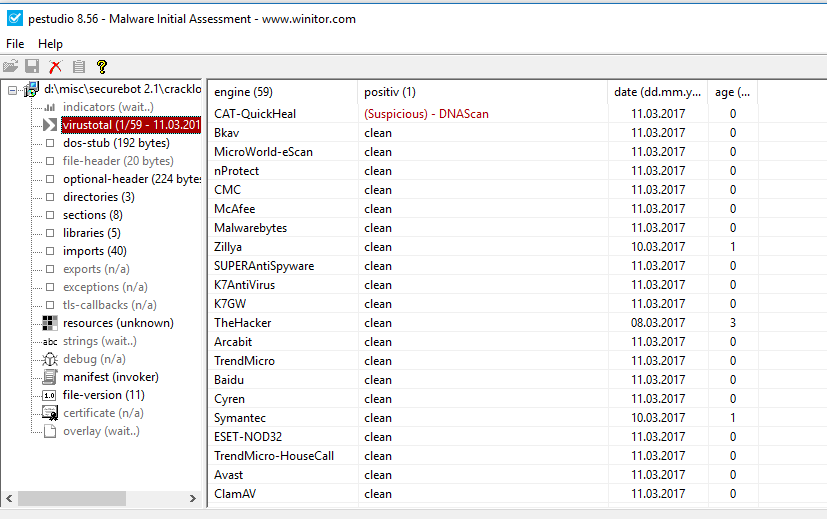Viewport: 827px width, 519px height.
Task: Collapse the root file tree node
Action: pyautogui.click(x=13, y=91)
